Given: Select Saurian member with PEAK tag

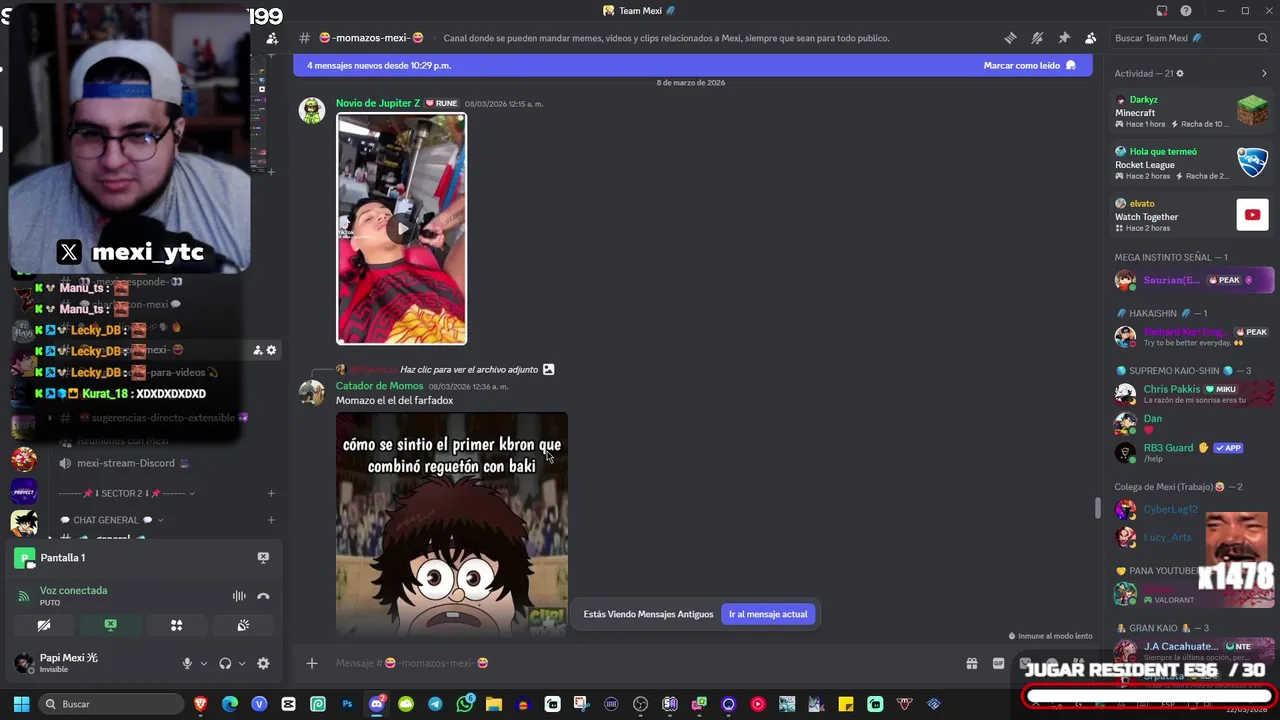Looking at the screenshot, I should point(1191,280).
